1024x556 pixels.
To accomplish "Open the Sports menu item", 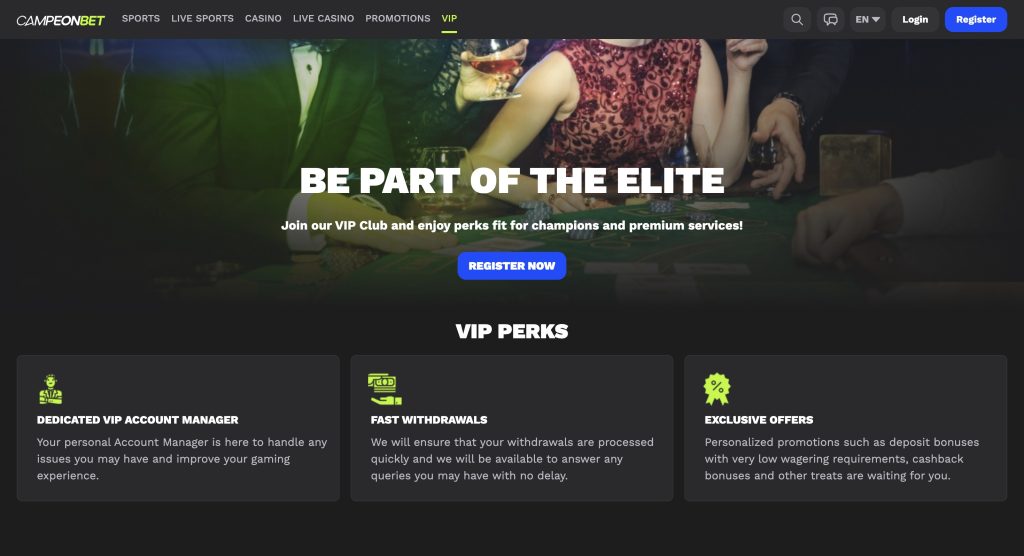I will (140, 18).
